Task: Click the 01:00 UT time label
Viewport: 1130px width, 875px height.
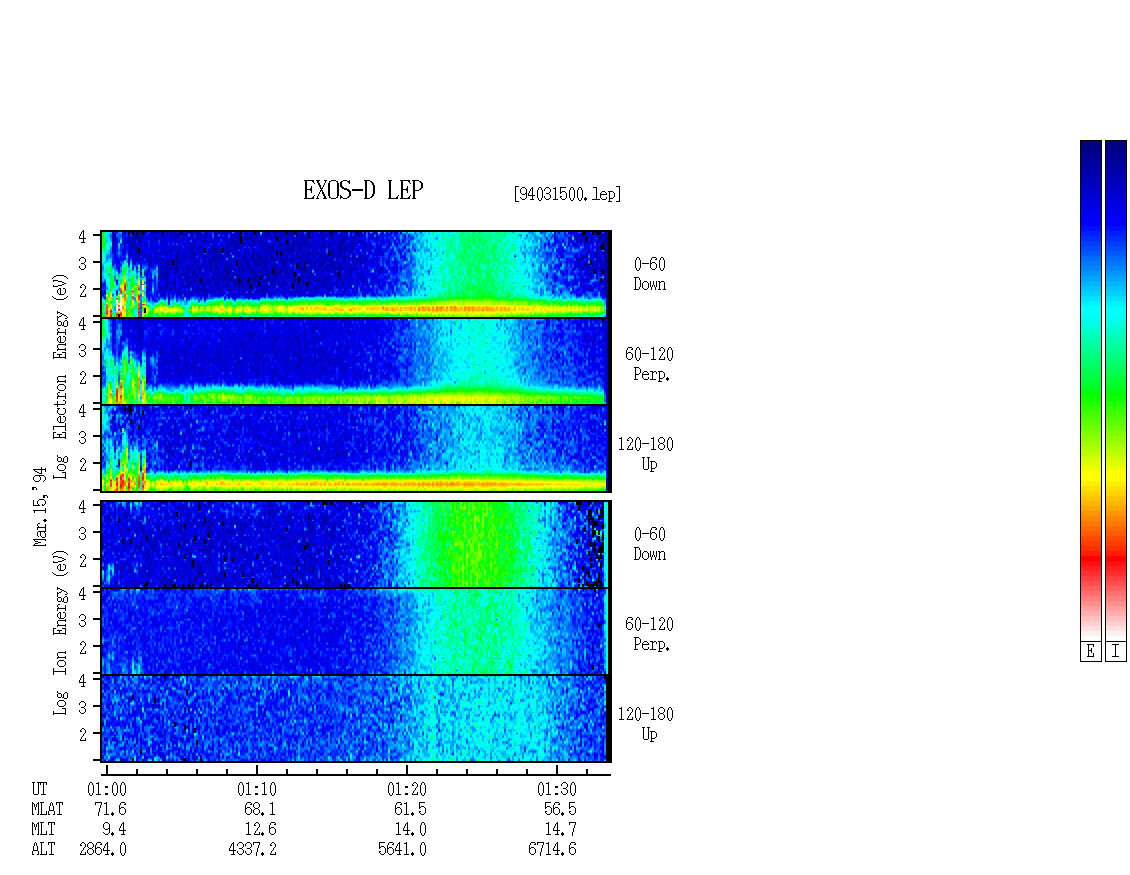Action: 107,789
